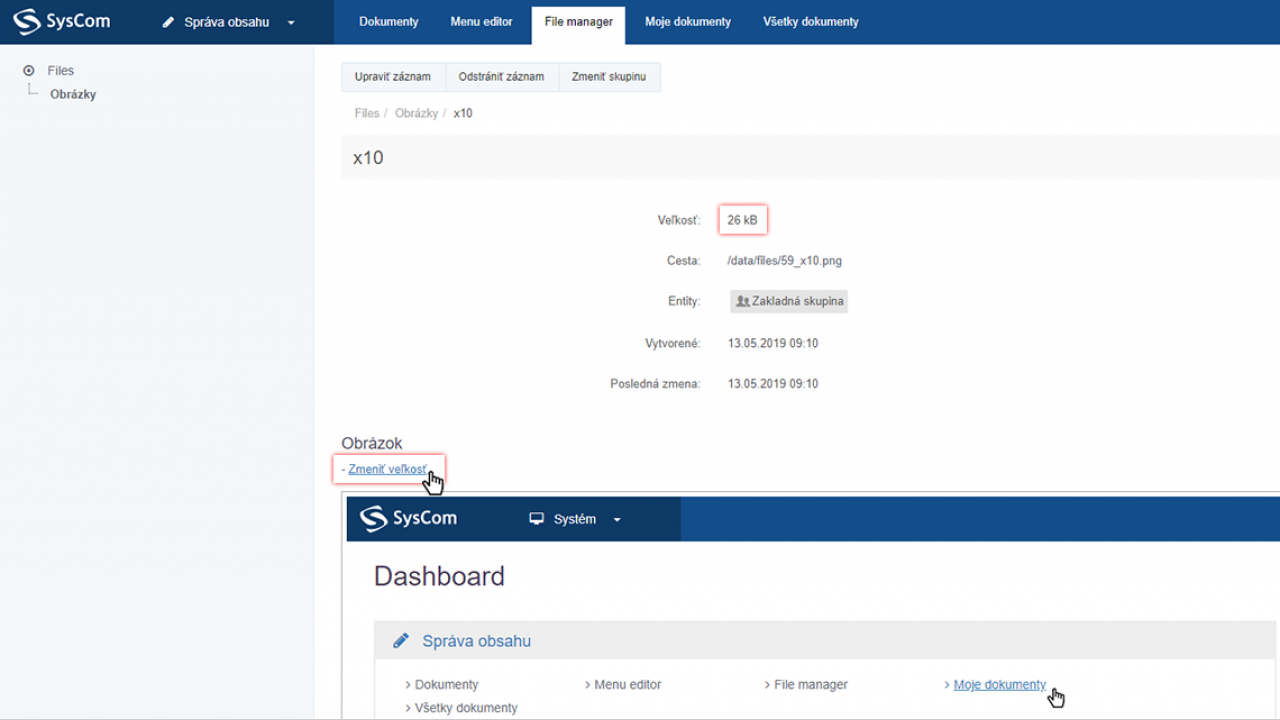The width and height of the screenshot is (1280, 720).
Task: Click the pencil icon beside Správa obsahu
Action: (x=169, y=22)
